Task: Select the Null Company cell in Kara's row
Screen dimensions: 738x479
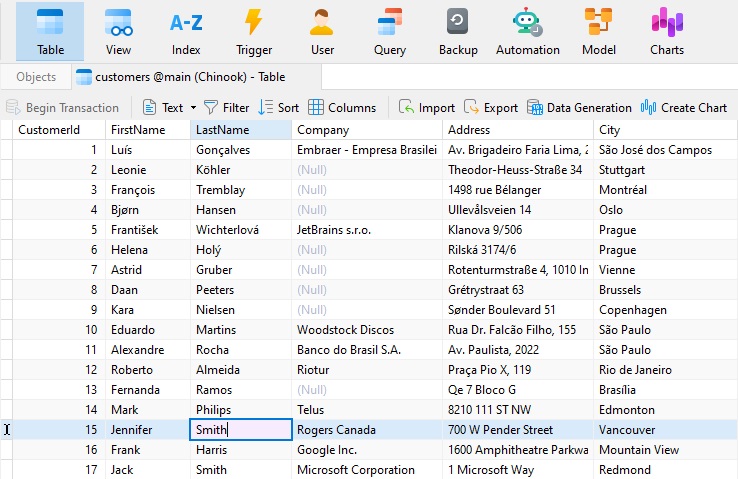Action: coord(367,310)
